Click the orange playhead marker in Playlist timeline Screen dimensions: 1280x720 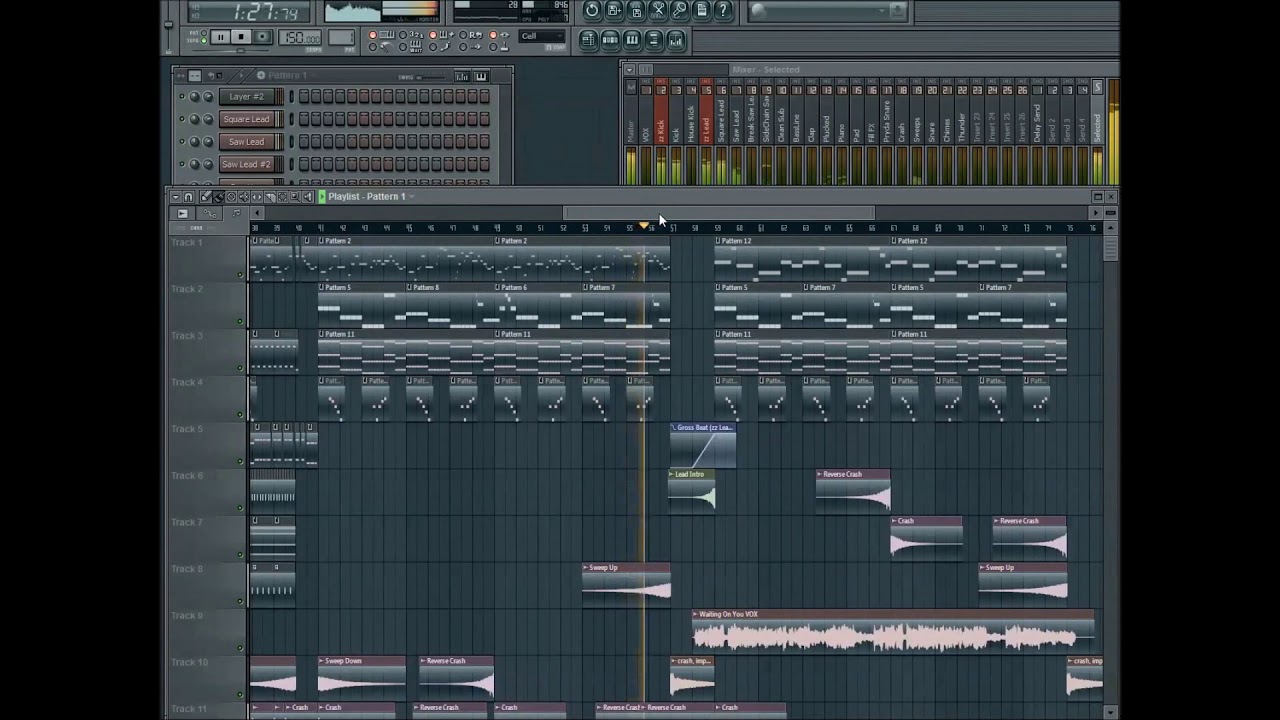coord(643,226)
